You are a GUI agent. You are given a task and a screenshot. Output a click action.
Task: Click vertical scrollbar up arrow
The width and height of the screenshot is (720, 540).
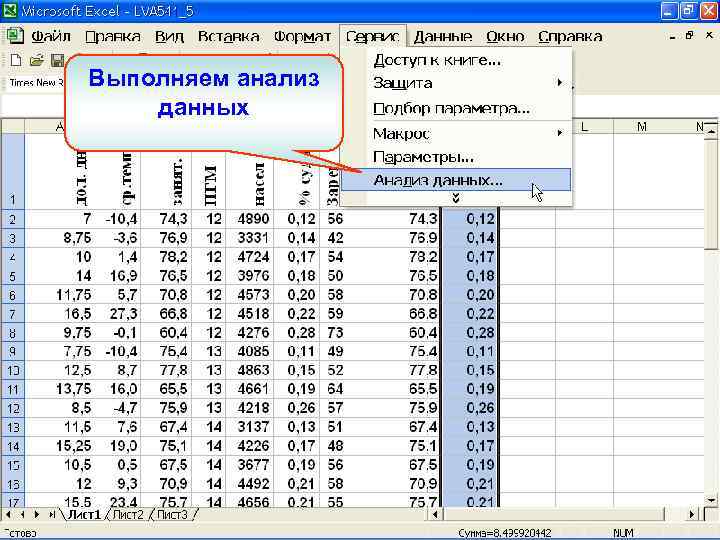[x=711, y=131]
